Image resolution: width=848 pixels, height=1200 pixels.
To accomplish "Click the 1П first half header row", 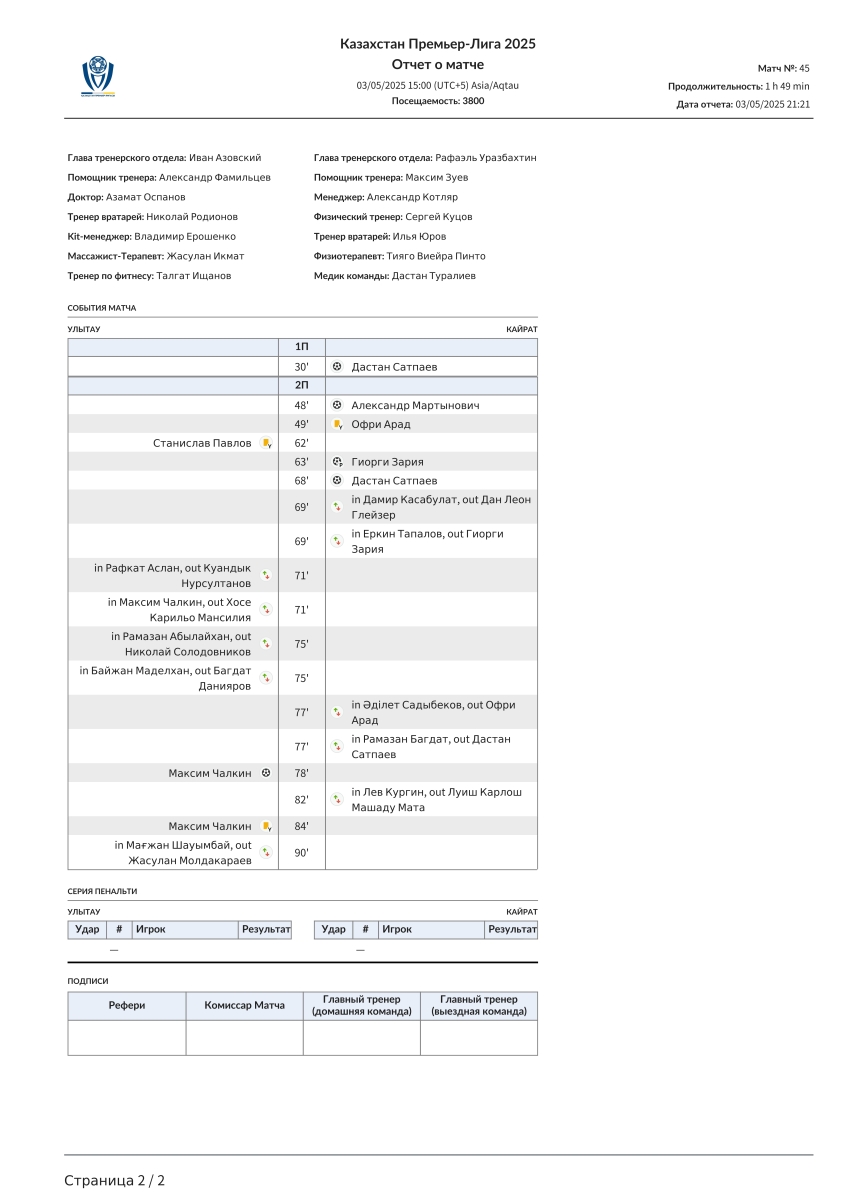I will 302,347.
